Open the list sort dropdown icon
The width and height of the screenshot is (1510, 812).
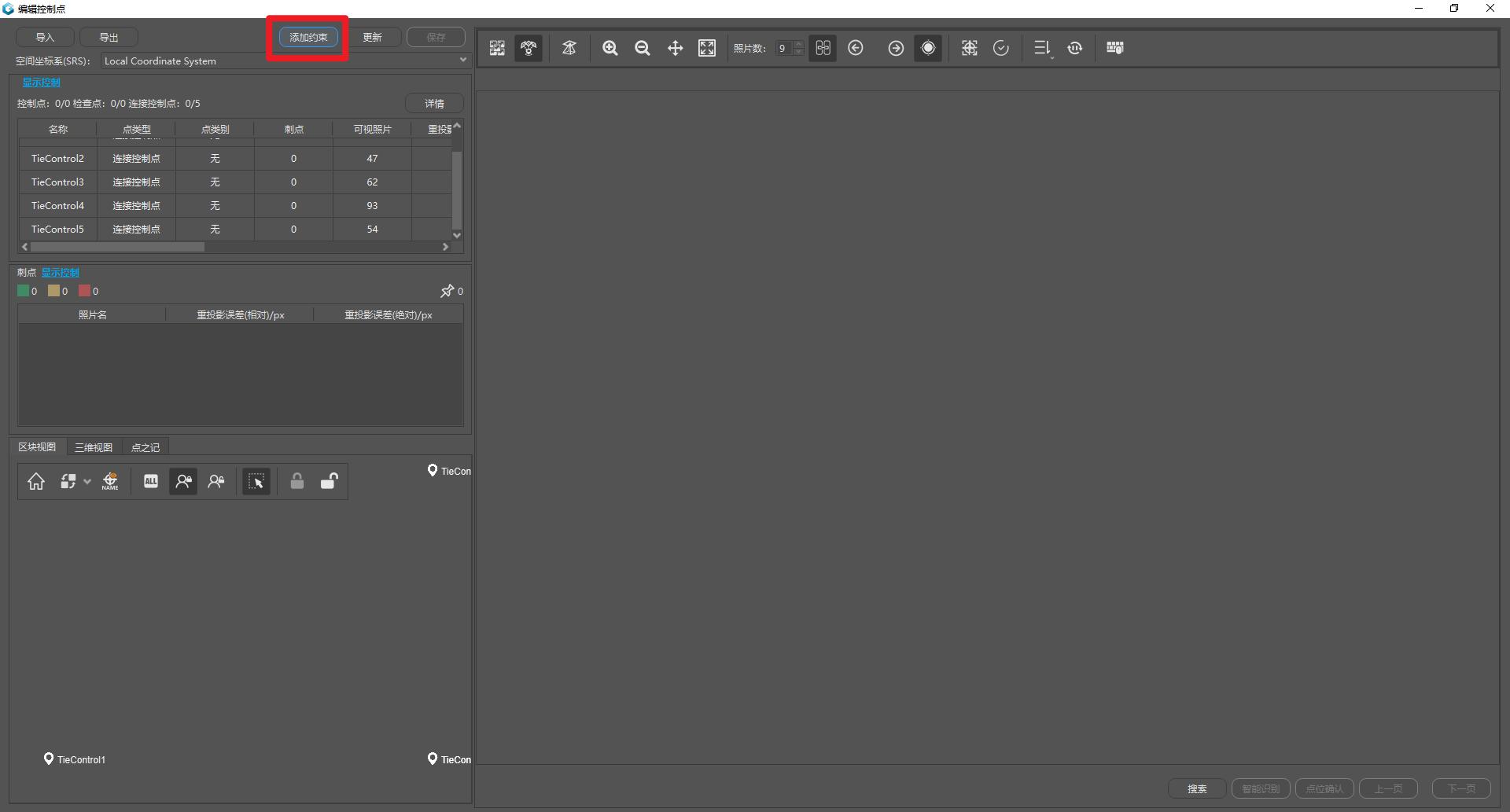coord(1042,48)
